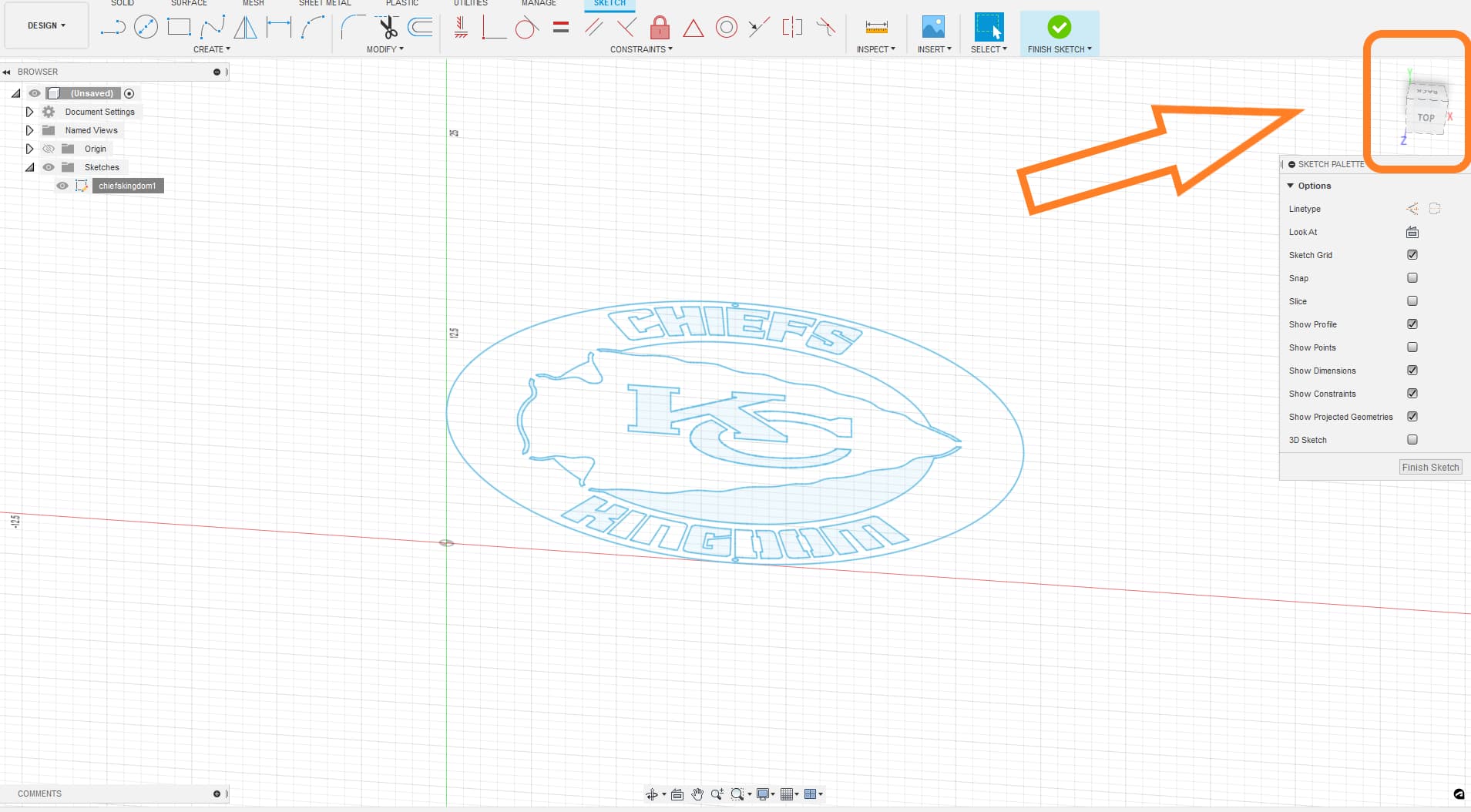Click the Orbit navigation tool

tap(652, 794)
